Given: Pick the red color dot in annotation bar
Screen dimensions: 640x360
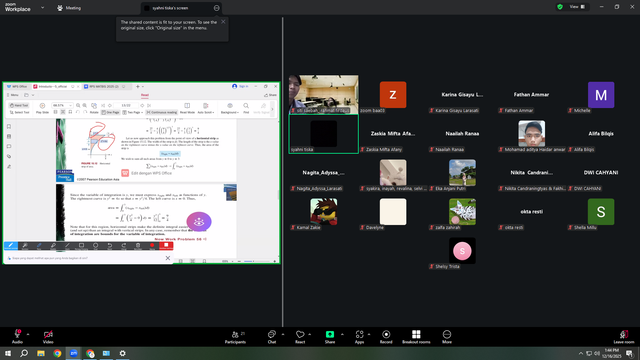Looking at the screenshot, I should [x=152, y=246].
